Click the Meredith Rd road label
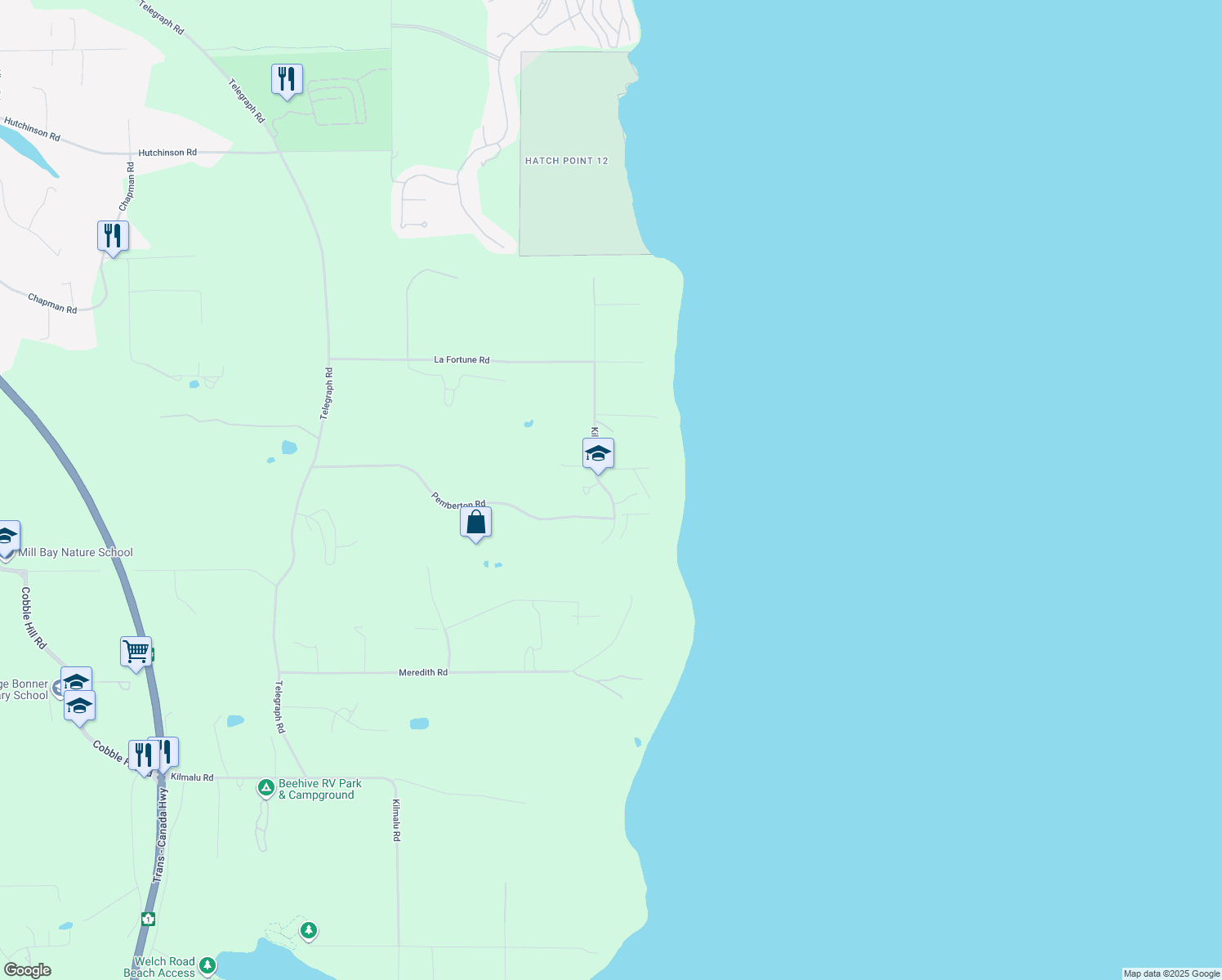Viewport: 1222px width, 980px height. pos(423,672)
